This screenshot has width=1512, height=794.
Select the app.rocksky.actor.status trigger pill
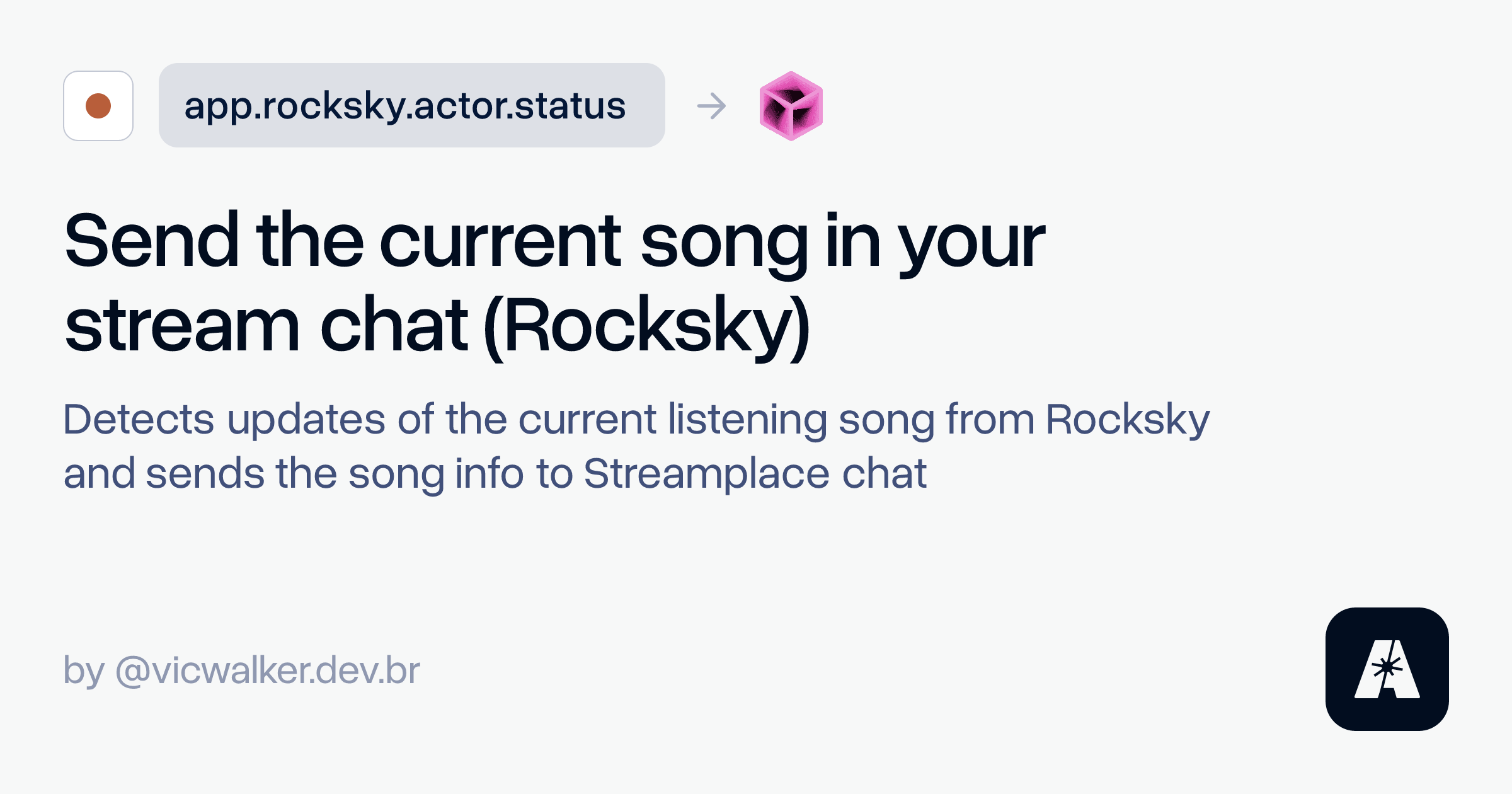[x=412, y=105]
